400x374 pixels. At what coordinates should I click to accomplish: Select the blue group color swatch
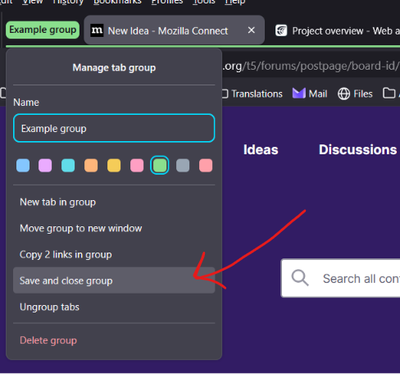(x=23, y=165)
